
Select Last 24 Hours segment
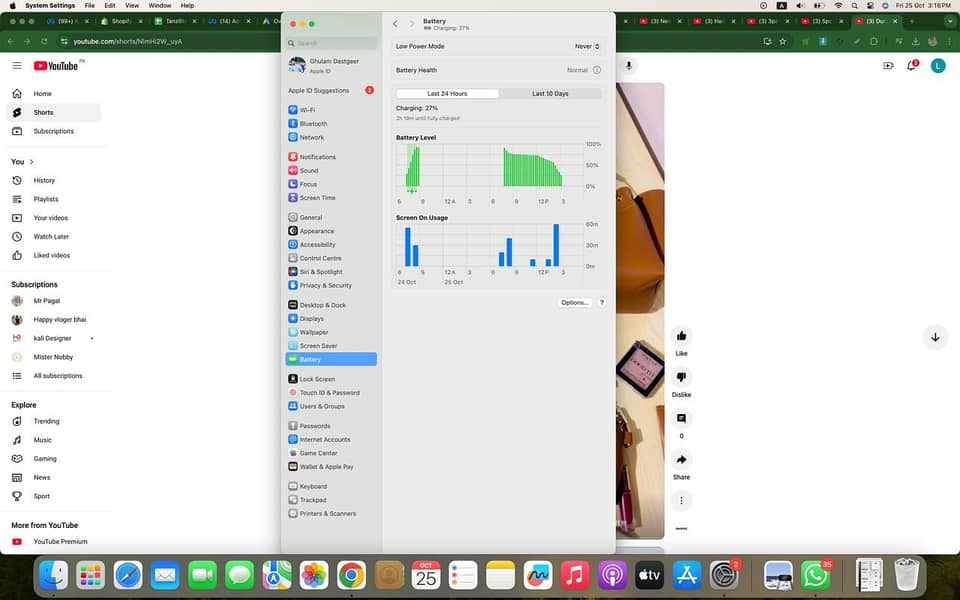tap(447, 94)
